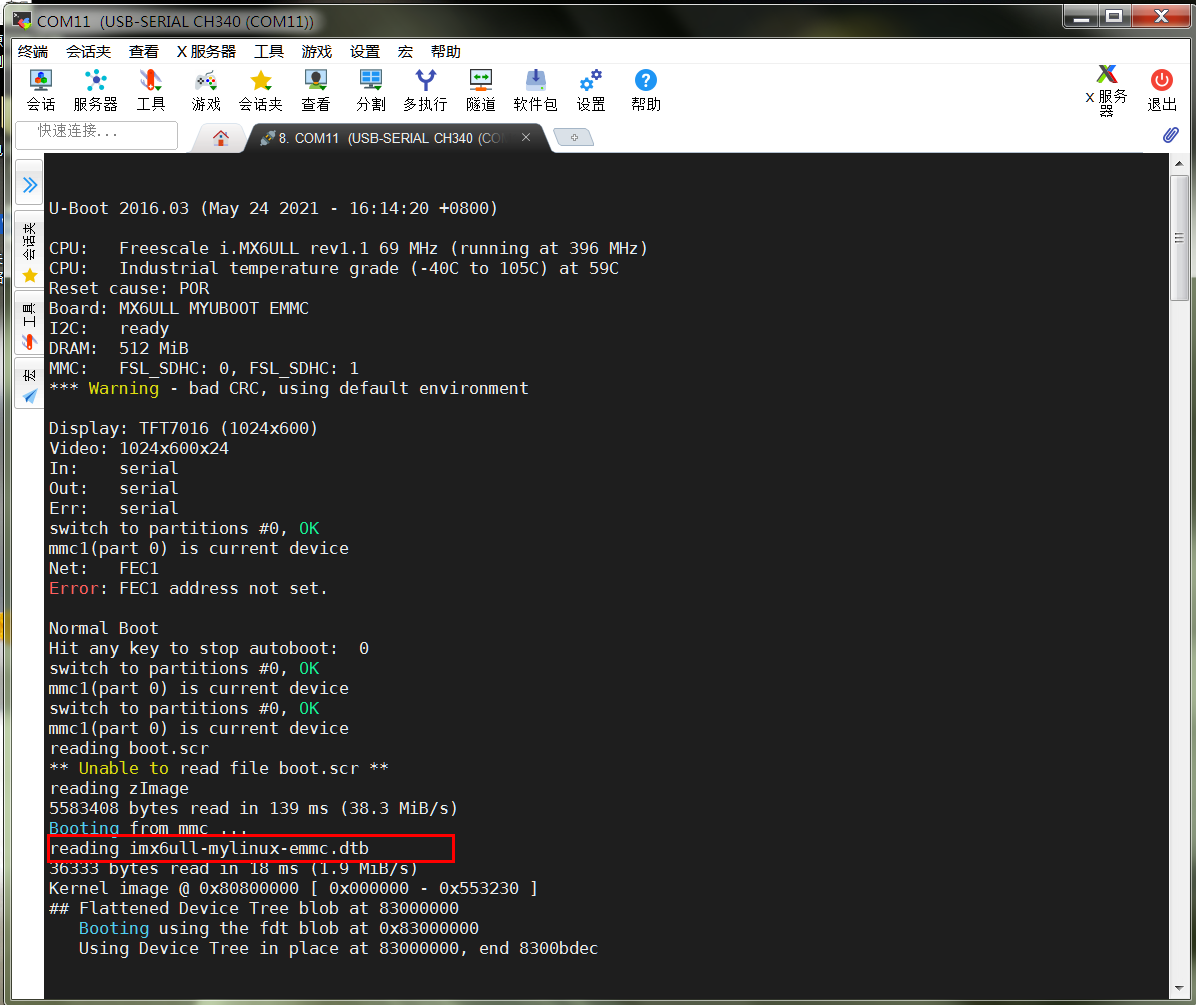Viewport: 1196px width, 1005px height.
Task: Go to the home tab icon
Action: 220,137
